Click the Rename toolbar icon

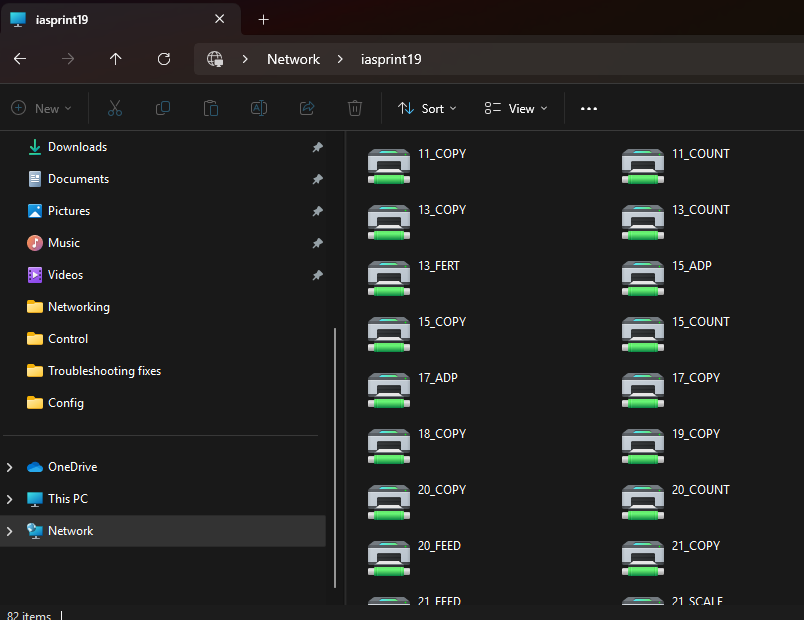click(x=258, y=108)
